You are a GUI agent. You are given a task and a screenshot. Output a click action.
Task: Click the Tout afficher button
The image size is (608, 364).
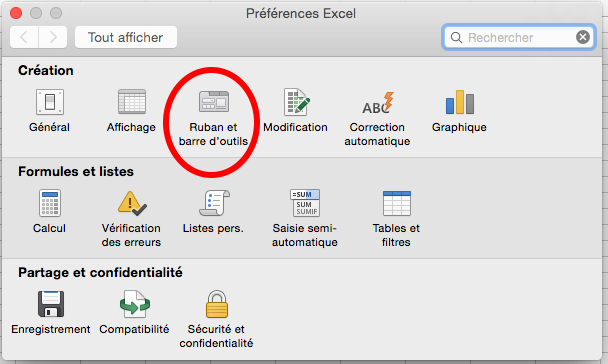pos(126,37)
